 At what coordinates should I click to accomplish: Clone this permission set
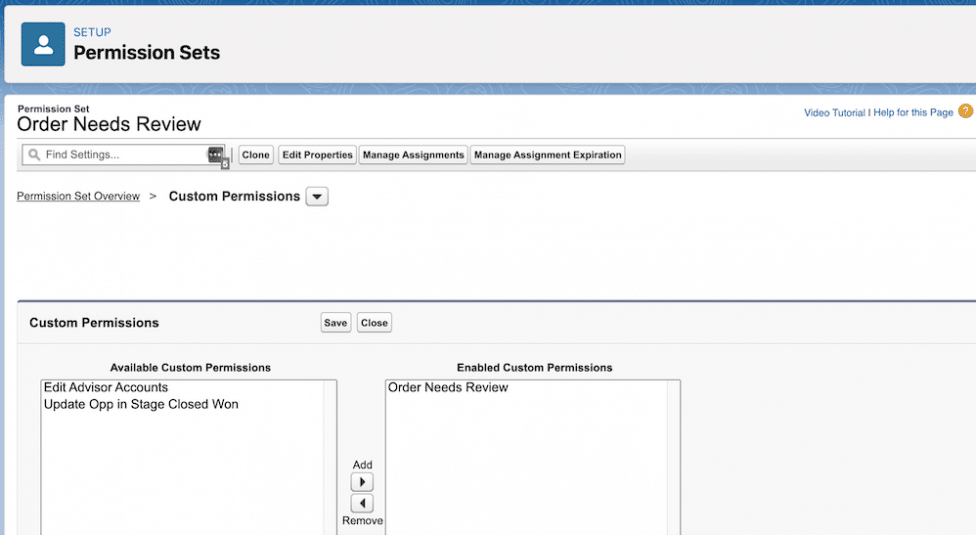coord(256,155)
